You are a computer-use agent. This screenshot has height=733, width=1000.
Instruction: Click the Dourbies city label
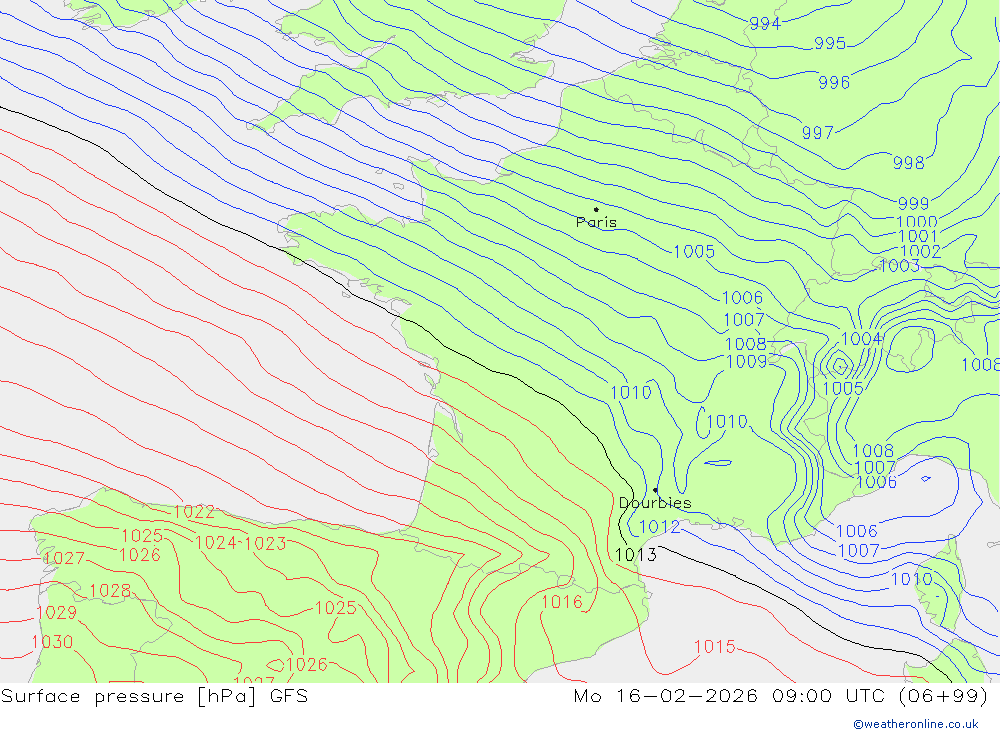pos(655,503)
